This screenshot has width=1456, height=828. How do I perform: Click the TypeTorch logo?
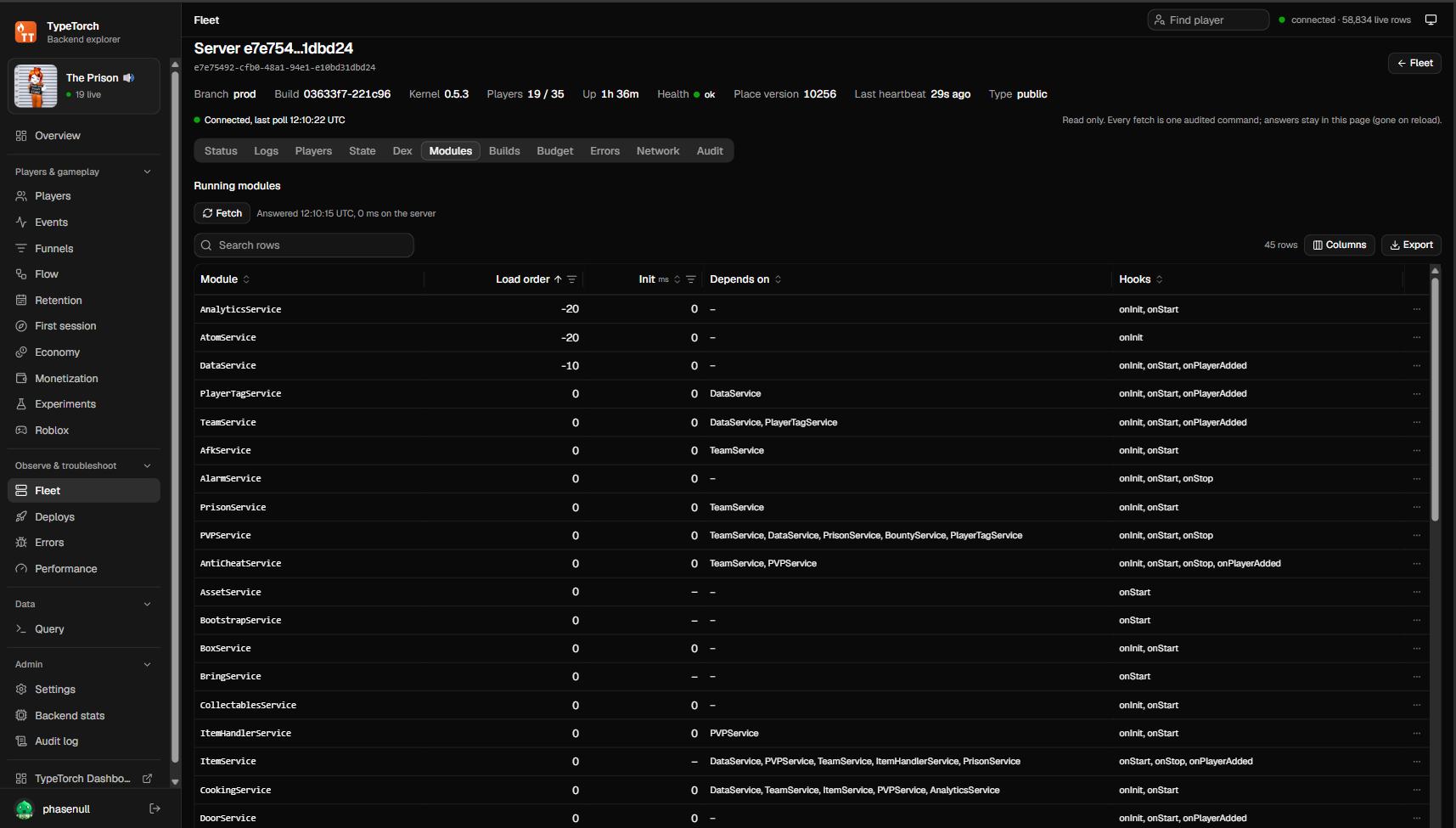(26, 32)
